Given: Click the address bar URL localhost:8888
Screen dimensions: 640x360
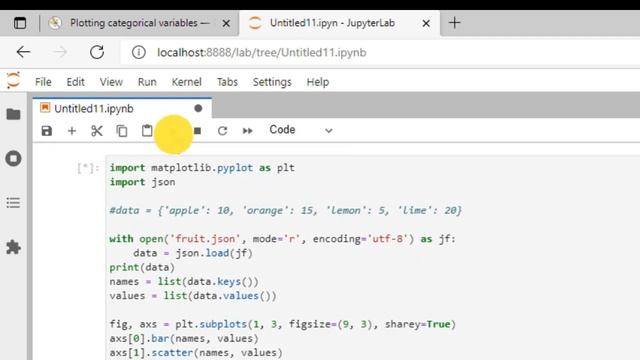Looking at the screenshot, I should (x=262, y=53).
